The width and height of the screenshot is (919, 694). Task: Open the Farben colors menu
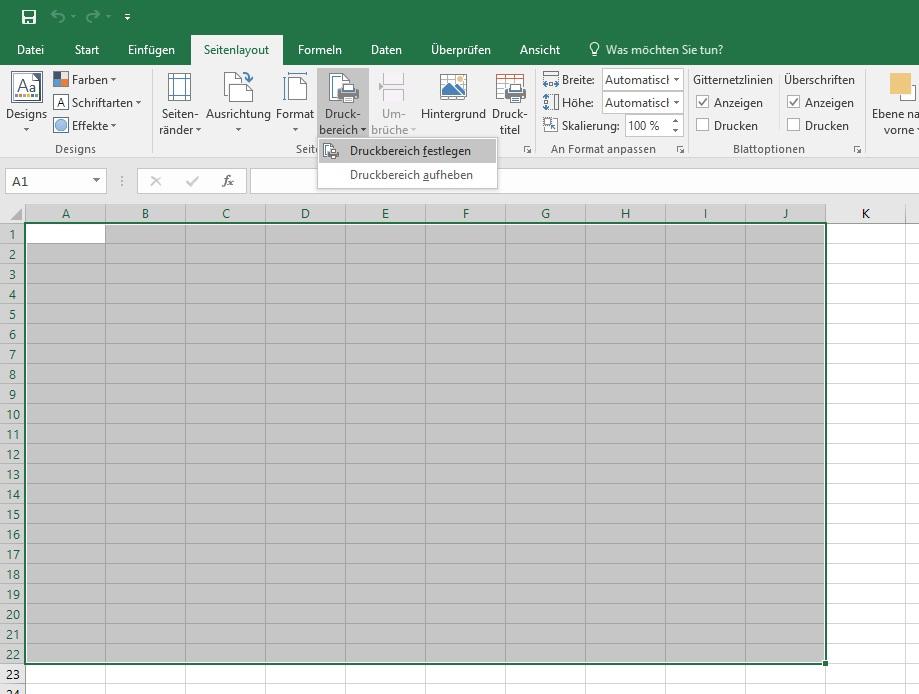85,79
